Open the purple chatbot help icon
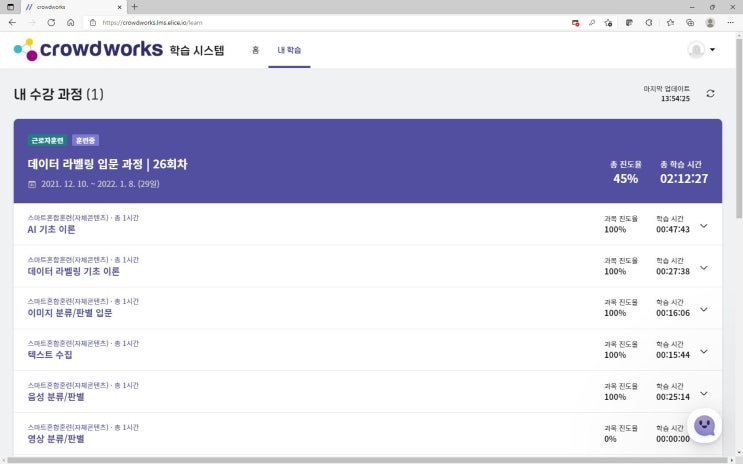743x464 pixels. tap(704, 425)
